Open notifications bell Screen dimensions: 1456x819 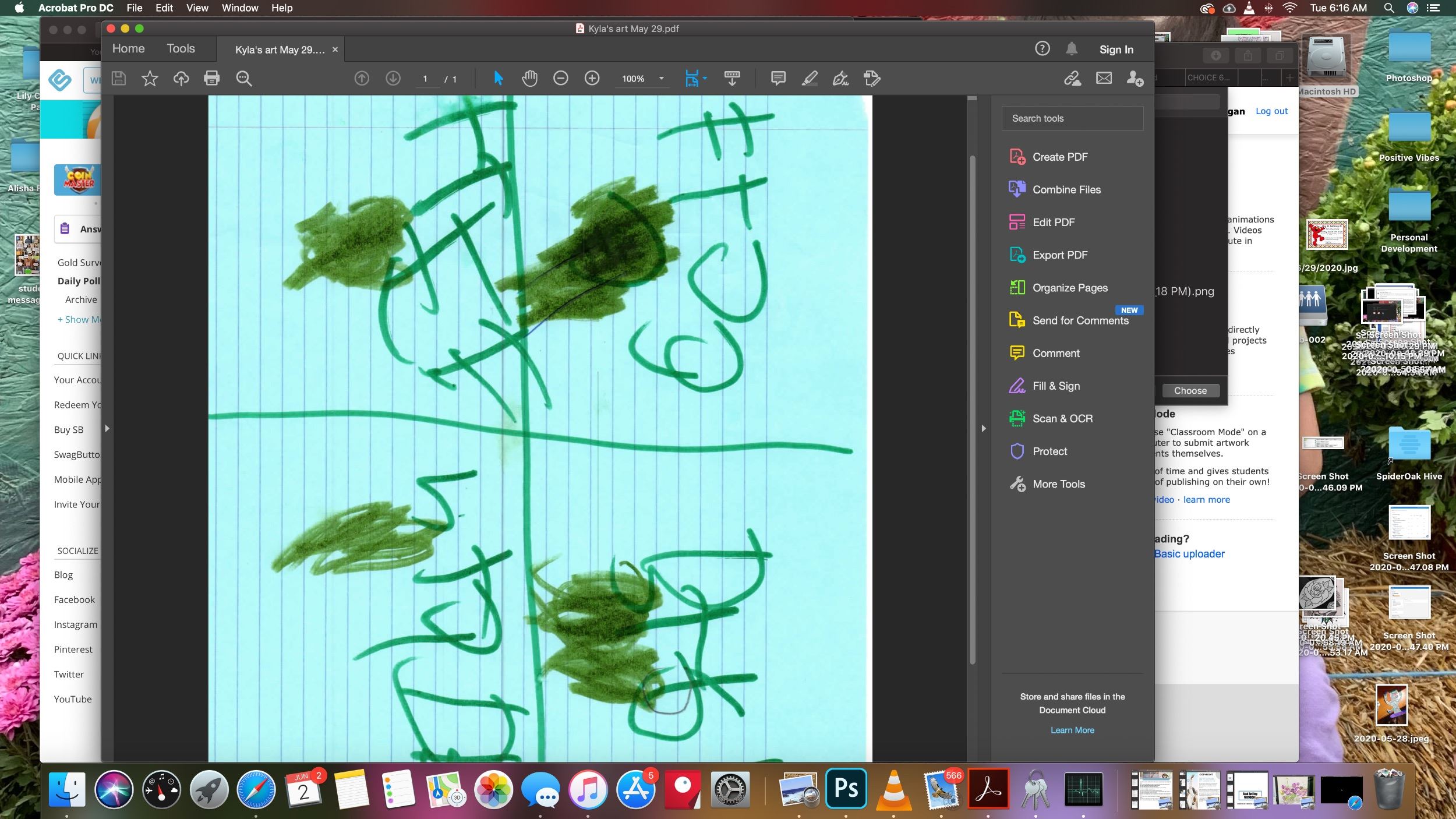point(1072,49)
